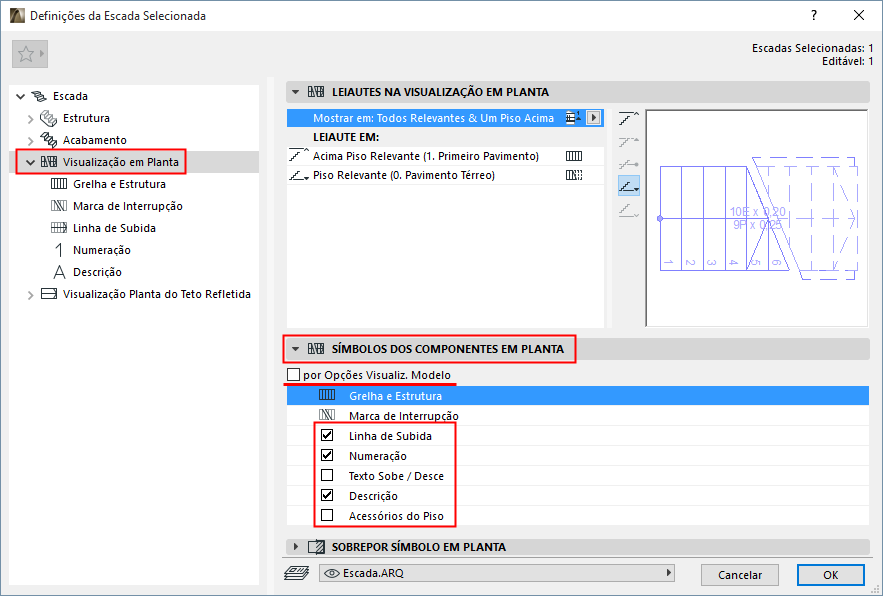
Task: Click layout symbol for Piso Relevante
Action: click(x=574, y=175)
